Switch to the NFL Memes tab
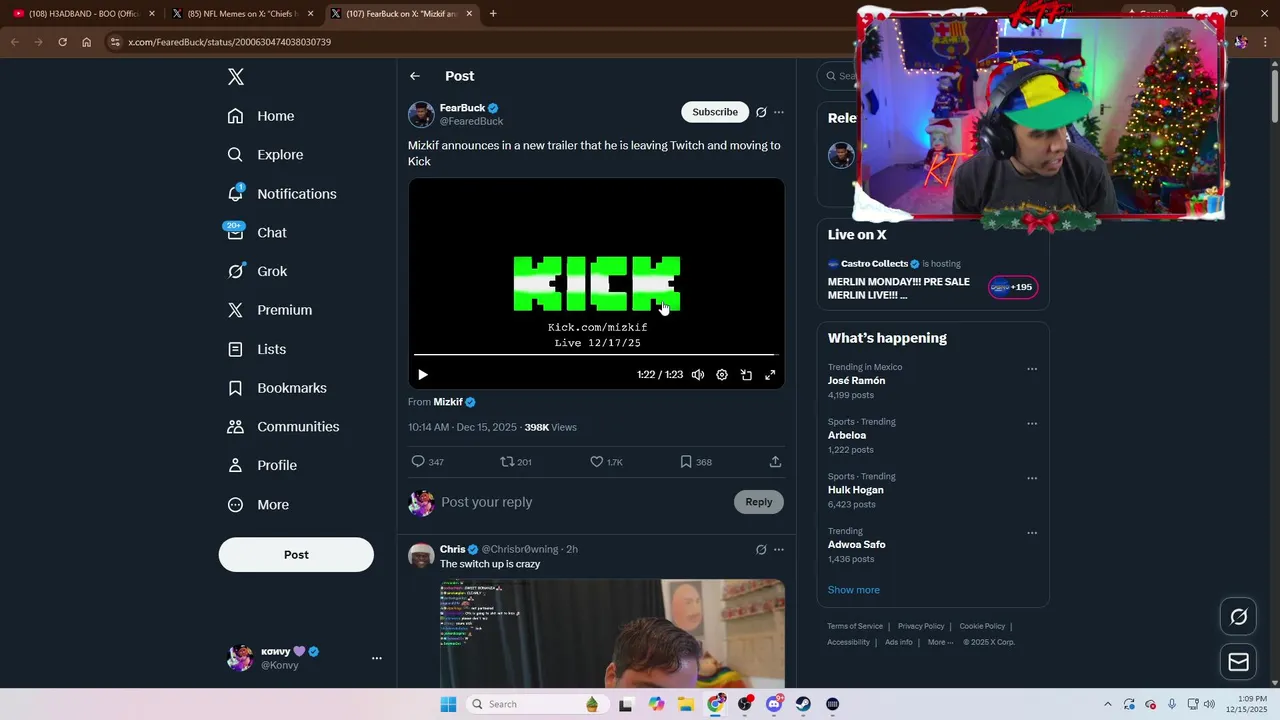 [x=243, y=14]
